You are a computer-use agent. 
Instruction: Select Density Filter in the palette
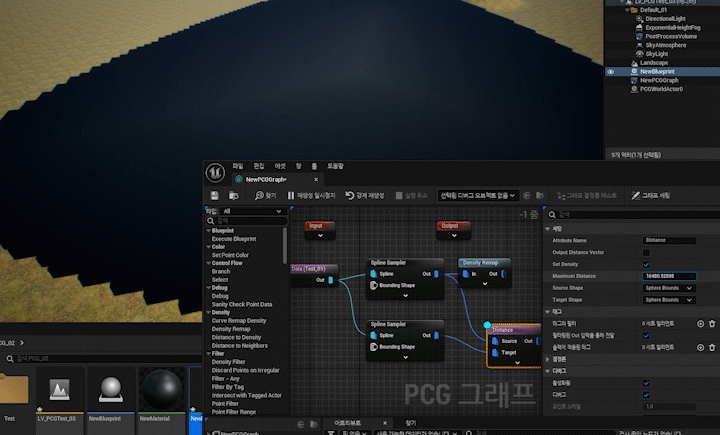coord(228,362)
